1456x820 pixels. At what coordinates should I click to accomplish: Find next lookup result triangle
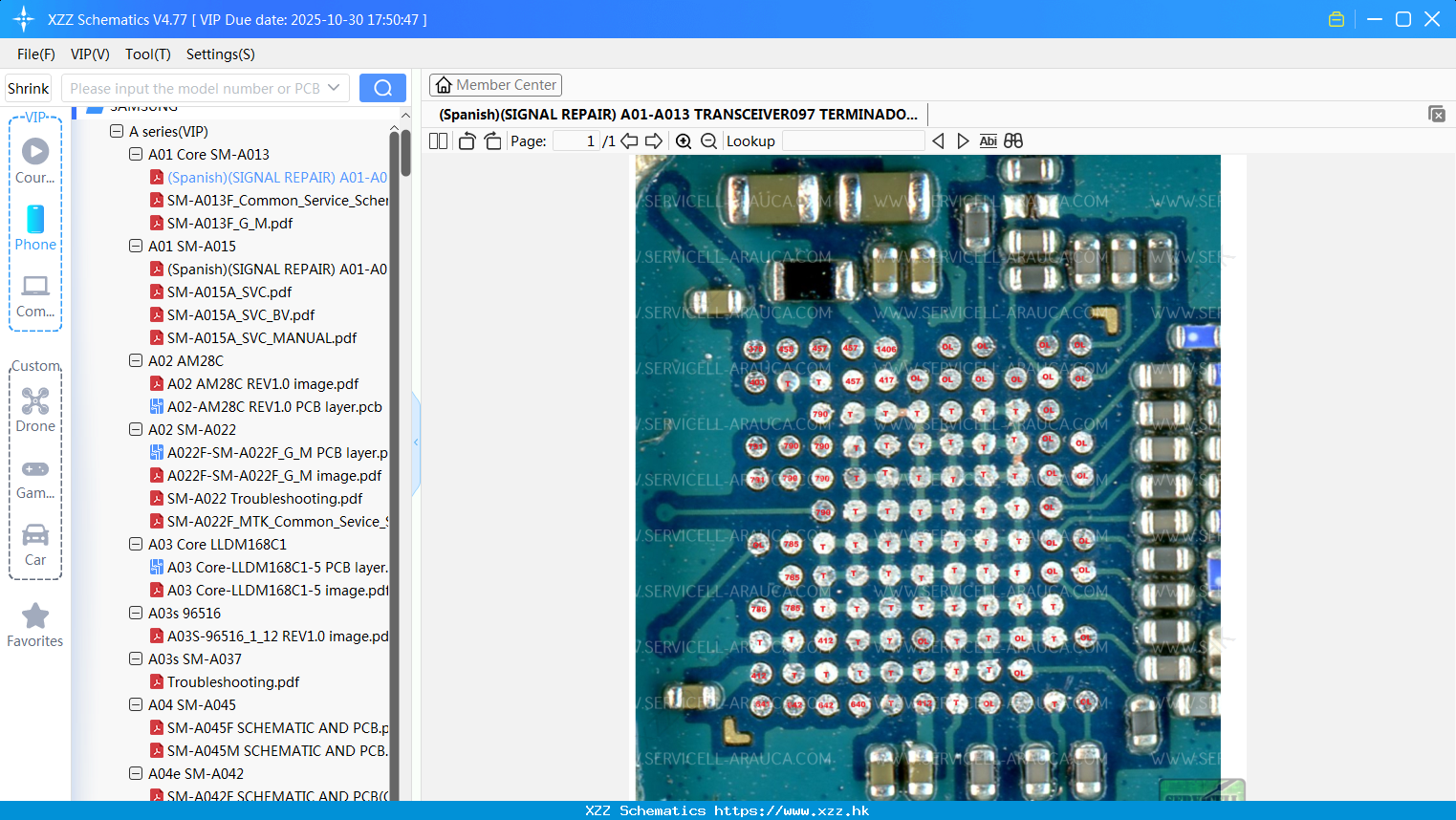(x=963, y=140)
